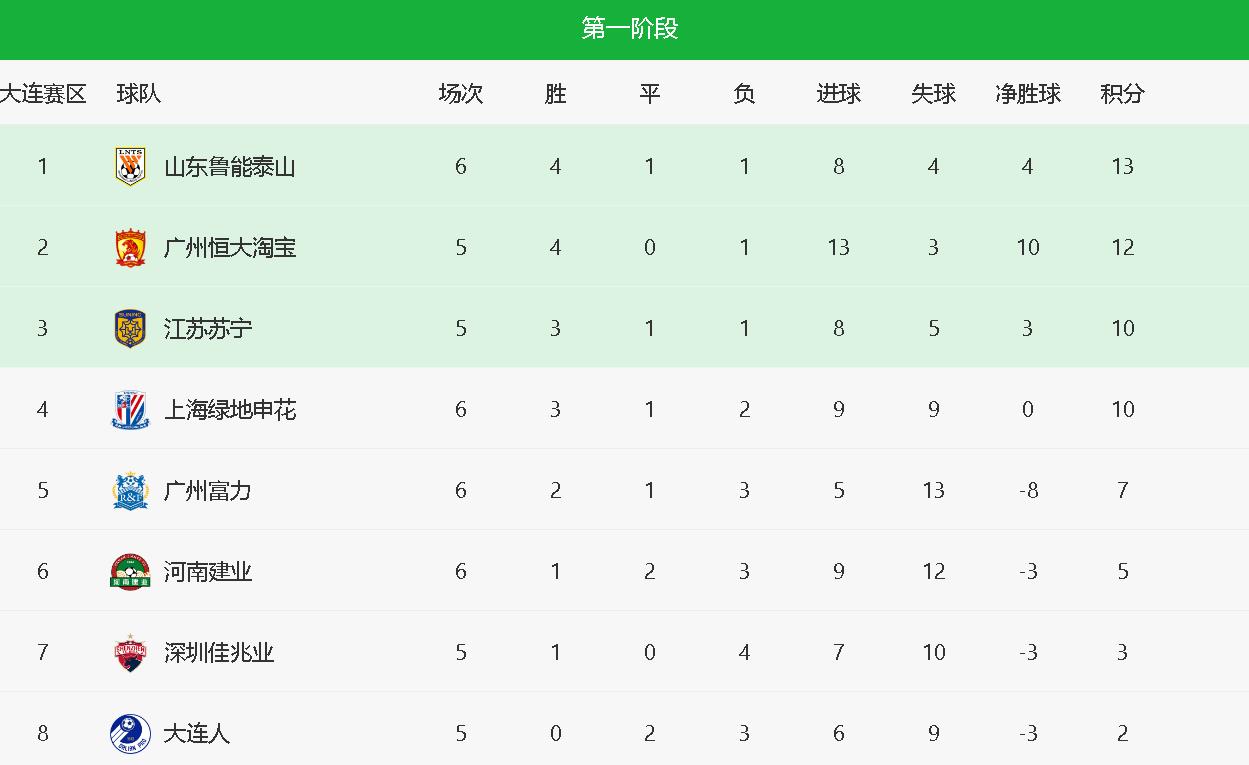Click the Shenzhen Kaisa team logo

[x=130, y=652]
